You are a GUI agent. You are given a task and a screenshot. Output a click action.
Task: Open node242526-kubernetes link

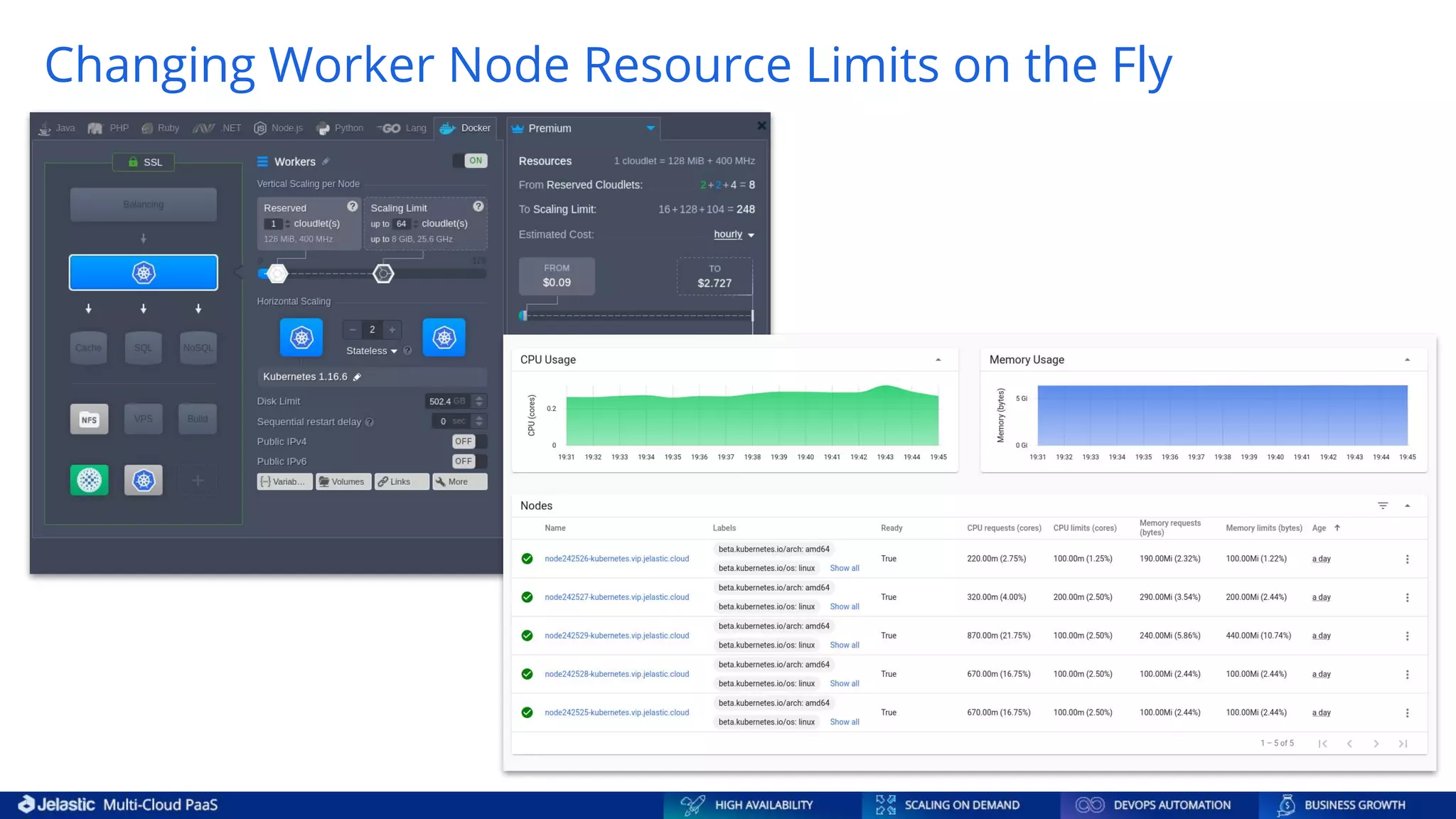617,559
